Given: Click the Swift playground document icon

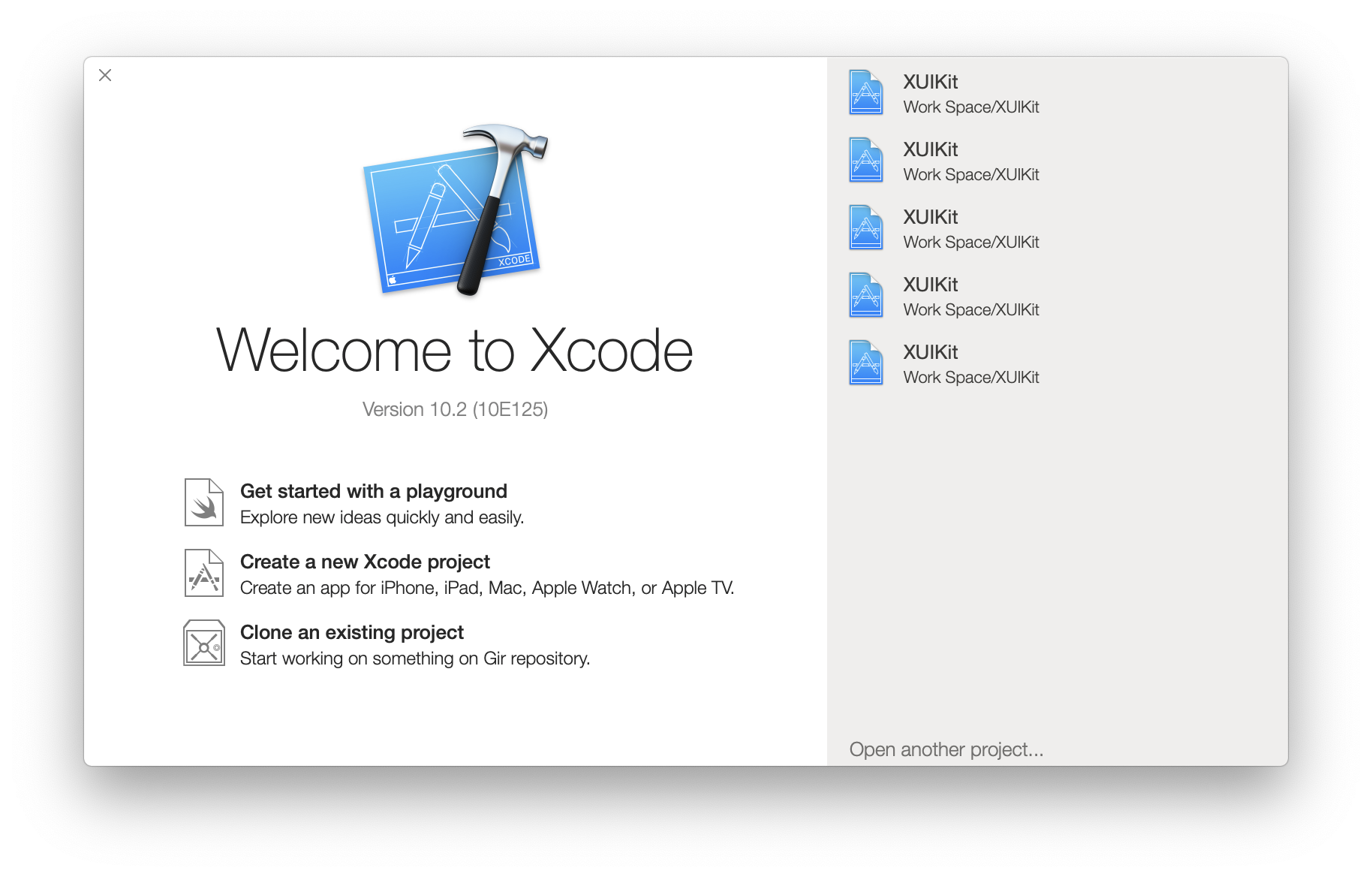Looking at the screenshot, I should point(204,502).
